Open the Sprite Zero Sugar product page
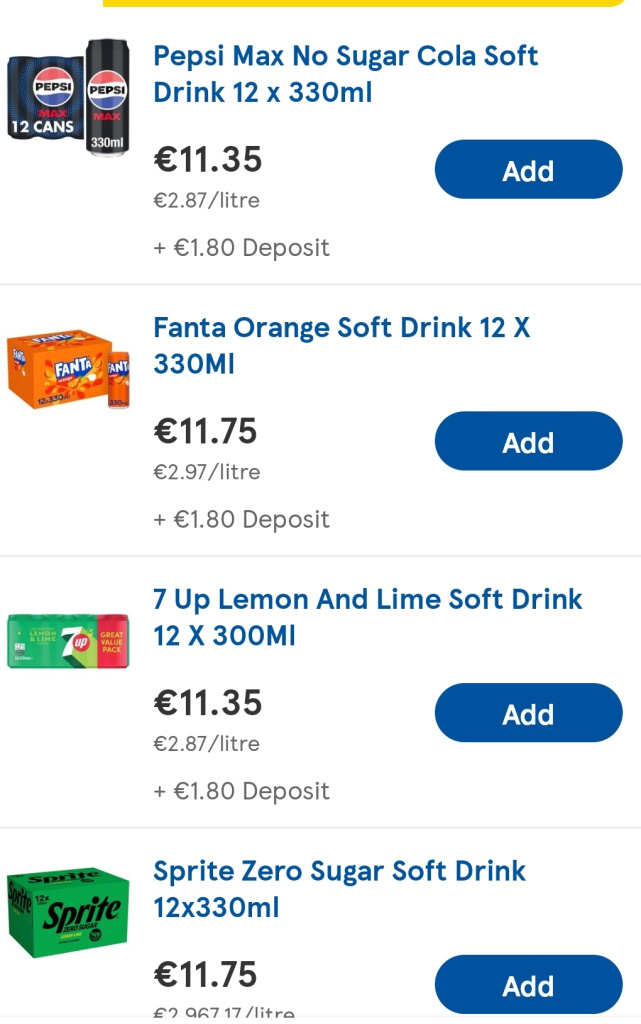The width and height of the screenshot is (641, 1024). (x=339, y=889)
